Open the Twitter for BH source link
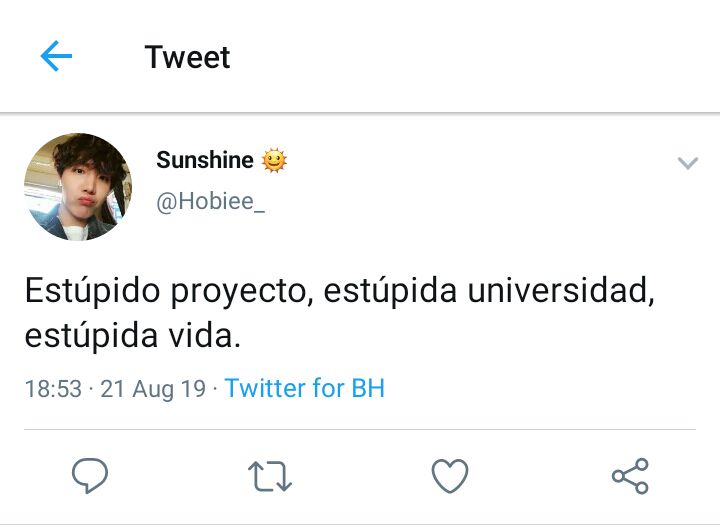The width and height of the screenshot is (720, 529). [305, 388]
